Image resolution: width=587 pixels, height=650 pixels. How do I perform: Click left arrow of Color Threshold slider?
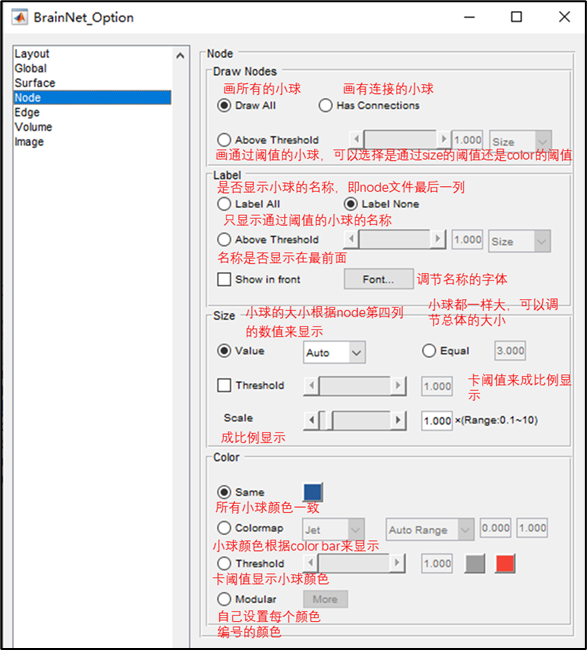pyautogui.click(x=311, y=563)
